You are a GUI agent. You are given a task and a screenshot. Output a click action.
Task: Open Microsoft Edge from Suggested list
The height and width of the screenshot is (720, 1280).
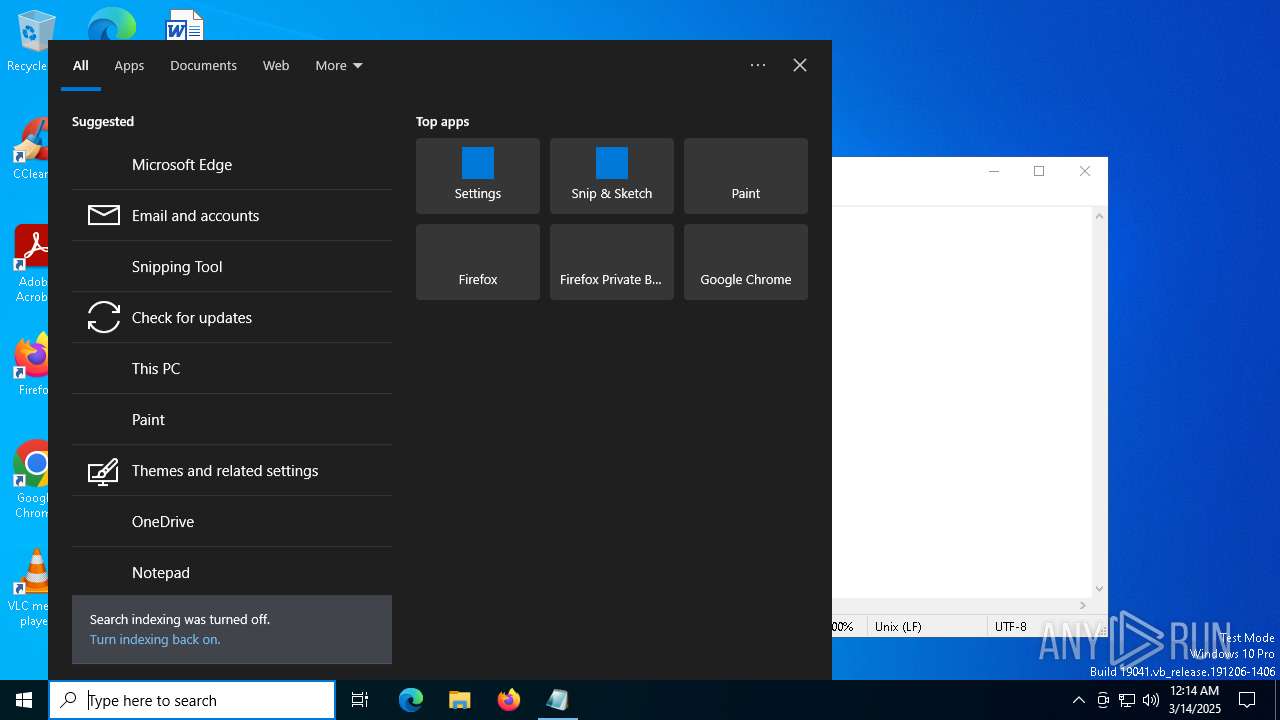point(232,165)
